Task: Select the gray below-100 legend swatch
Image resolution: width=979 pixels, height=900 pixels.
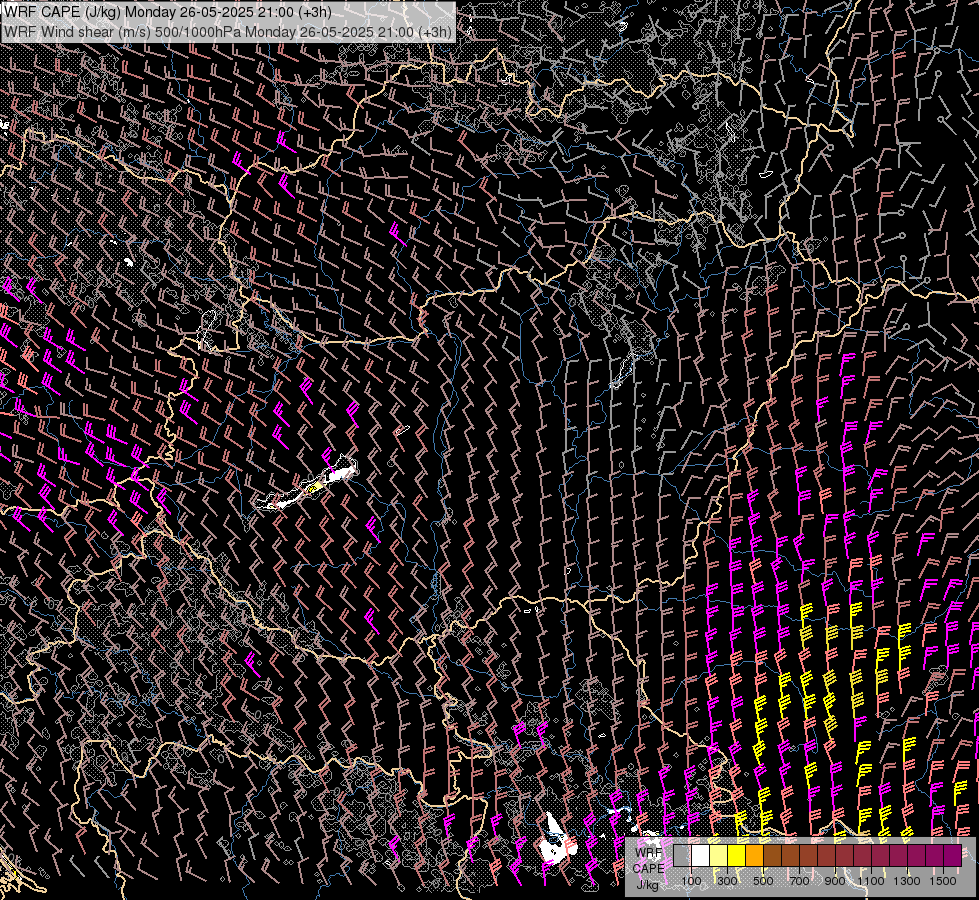Action: (682, 855)
